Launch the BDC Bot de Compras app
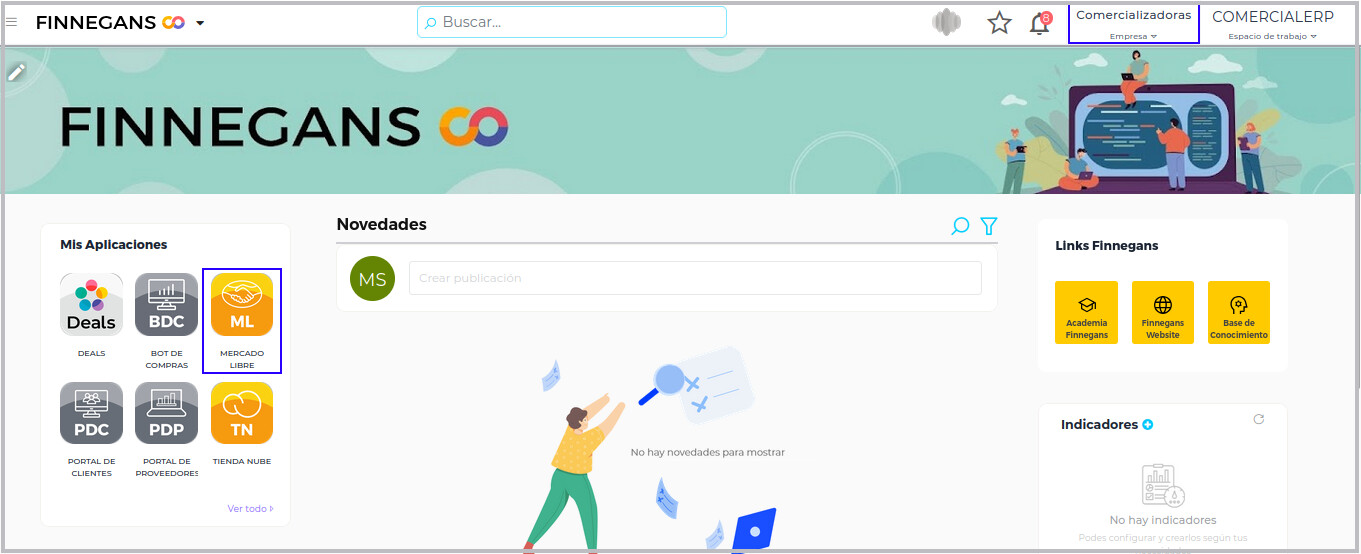This screenshot has width=1361, height=554. (x=166, y=305)
